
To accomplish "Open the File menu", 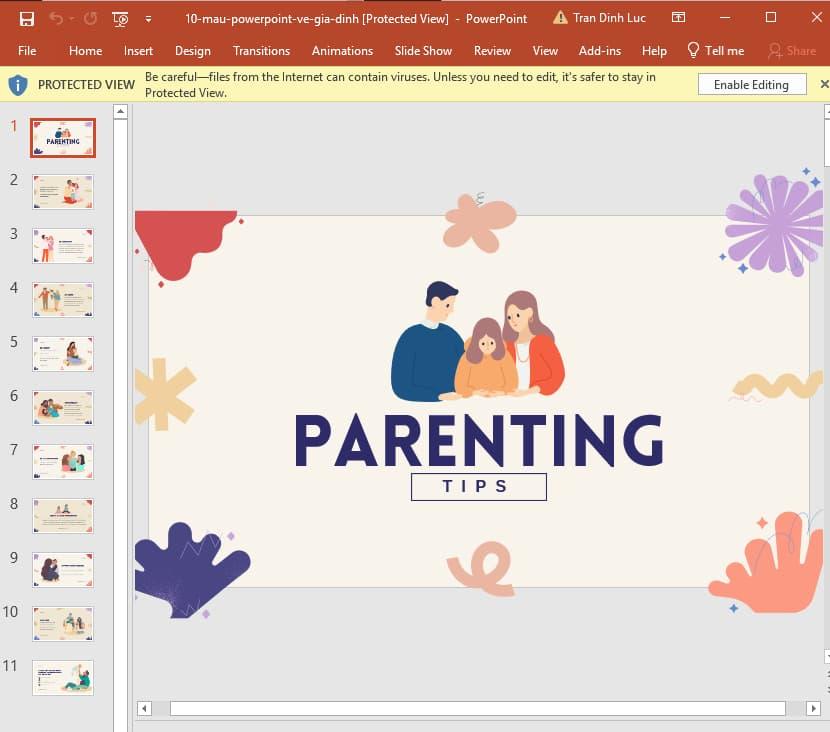I will pyautogui.click(x=27, y=51).
